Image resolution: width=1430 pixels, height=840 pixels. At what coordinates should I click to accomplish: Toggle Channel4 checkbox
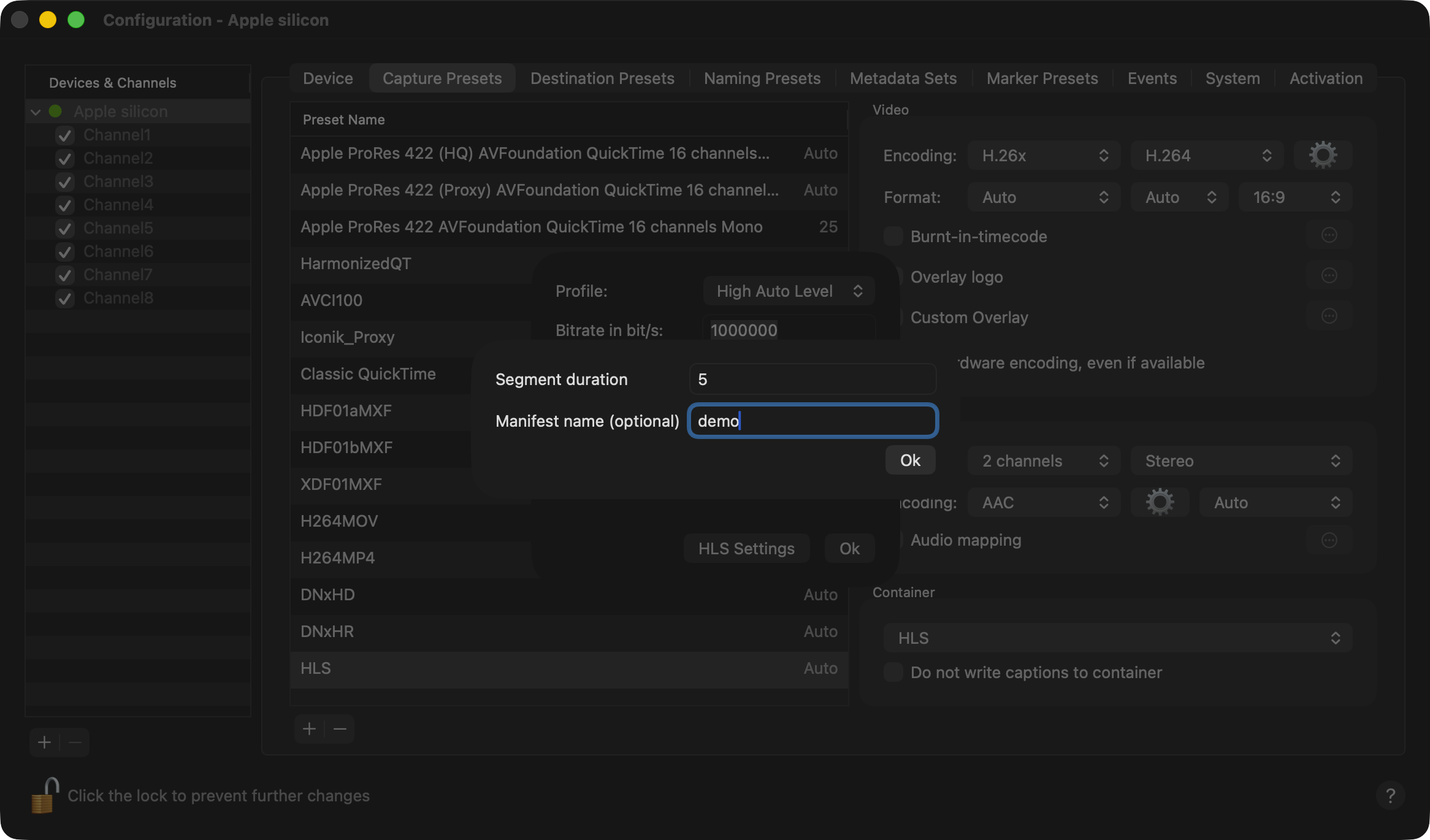click(x=64, y=205)
